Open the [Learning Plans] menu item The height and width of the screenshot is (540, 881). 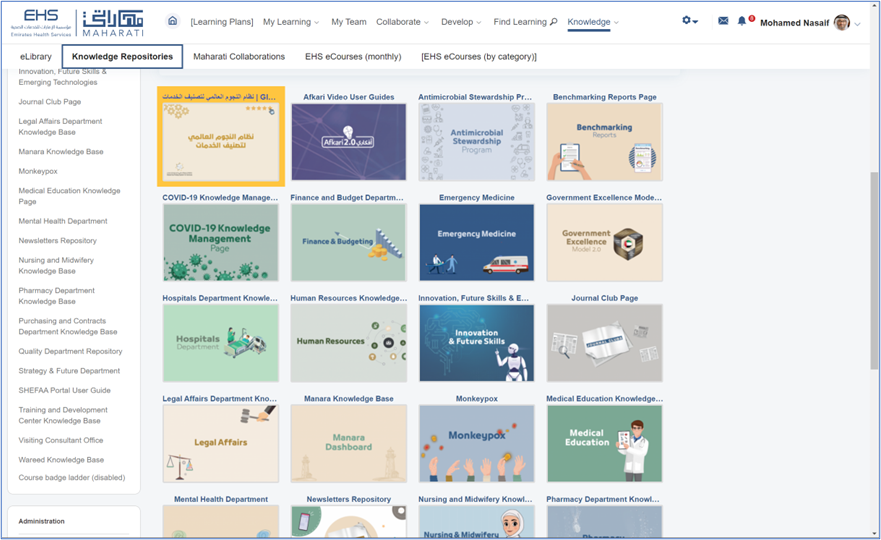click(x=222, y=22)
